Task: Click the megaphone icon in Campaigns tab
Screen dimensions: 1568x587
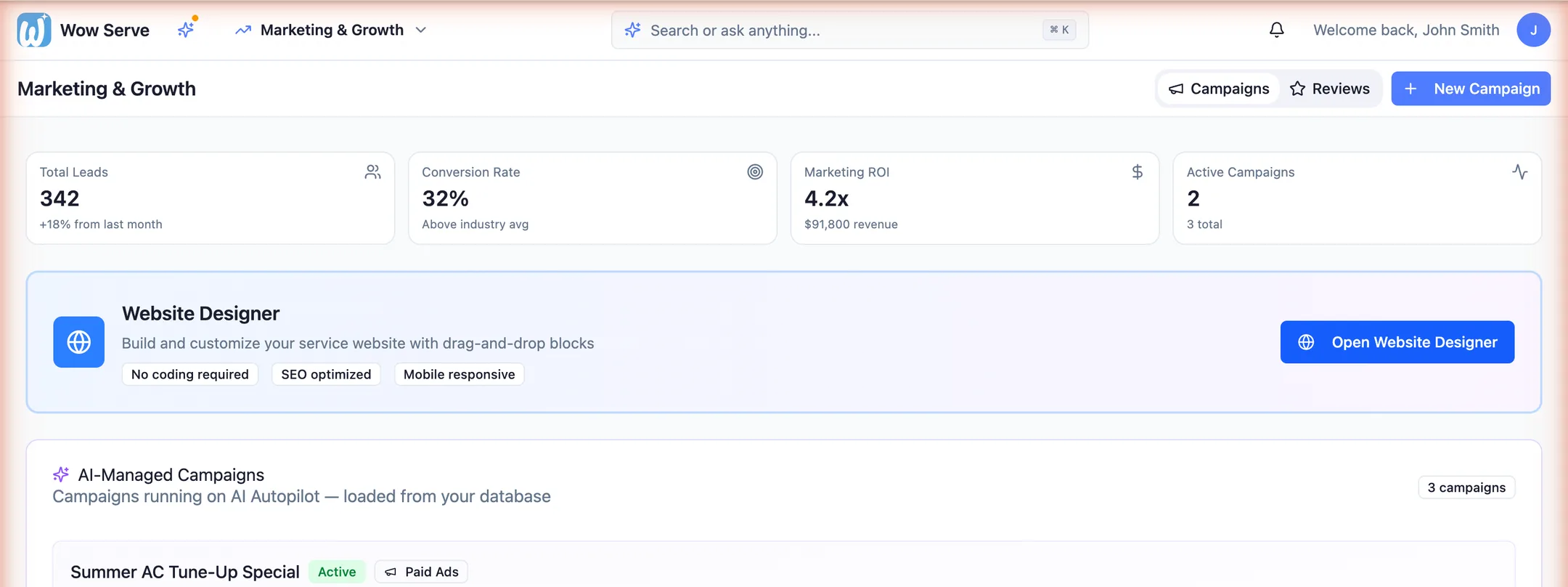Action: pos(1176,89)
